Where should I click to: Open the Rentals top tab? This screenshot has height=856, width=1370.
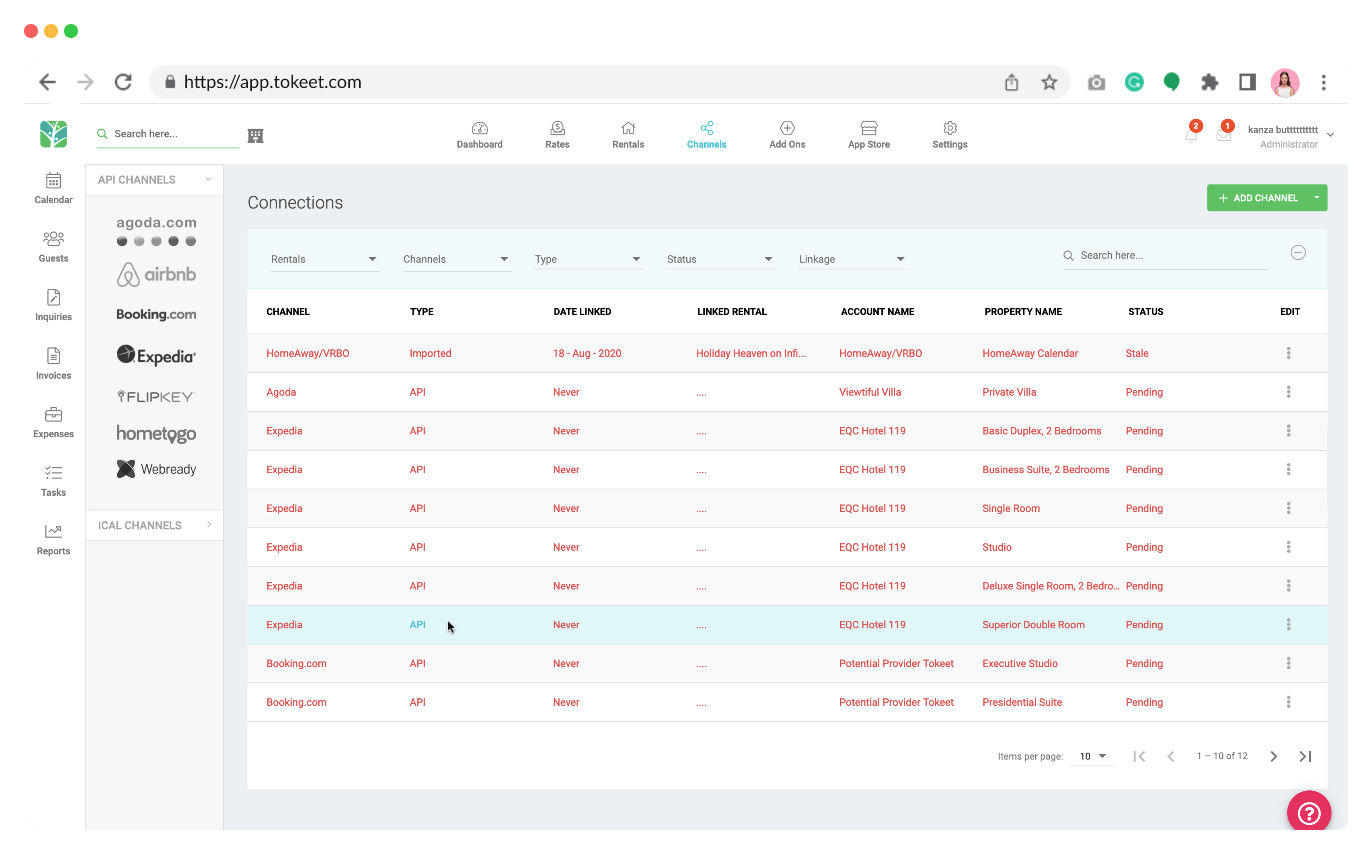coord(628,135)
